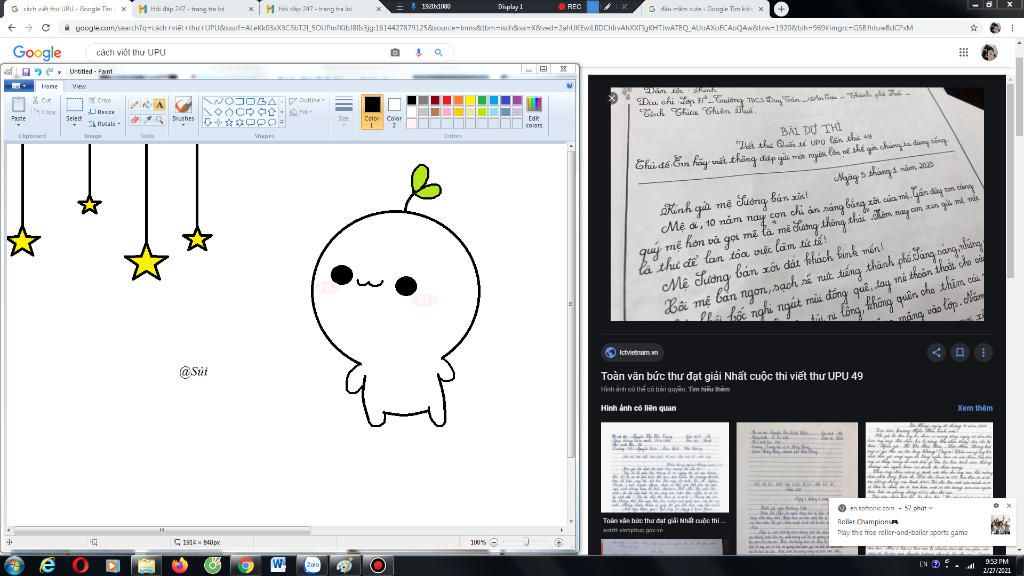This screenshot has width=1024, height=576.
Task: Open the Rotate dropdown in Paint
Action: click(104, 123)
